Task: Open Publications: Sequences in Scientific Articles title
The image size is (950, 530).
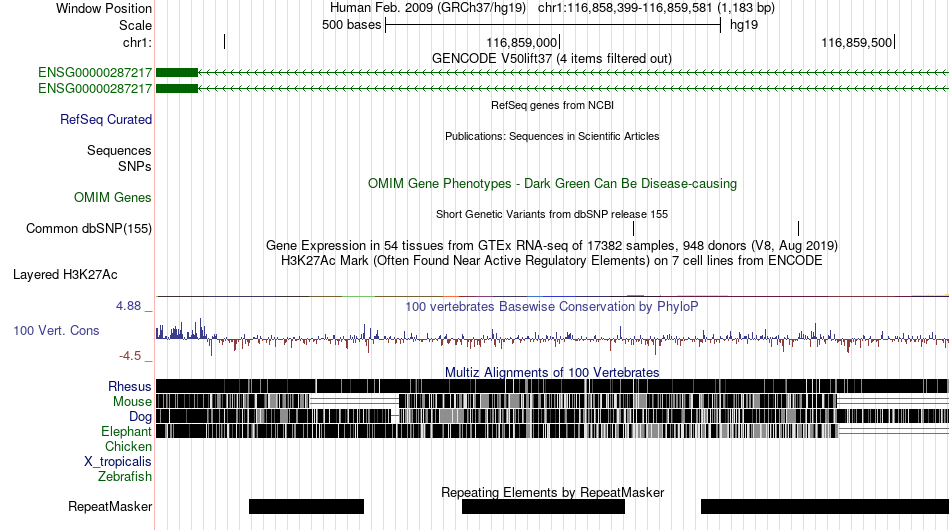Action: [552, 136]
